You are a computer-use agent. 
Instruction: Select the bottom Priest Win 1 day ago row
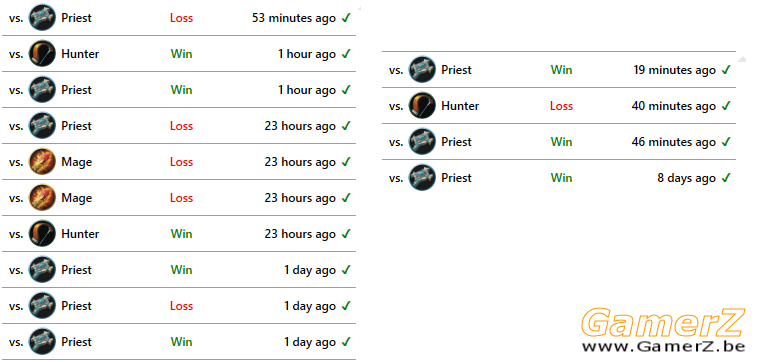pos(179,342)
